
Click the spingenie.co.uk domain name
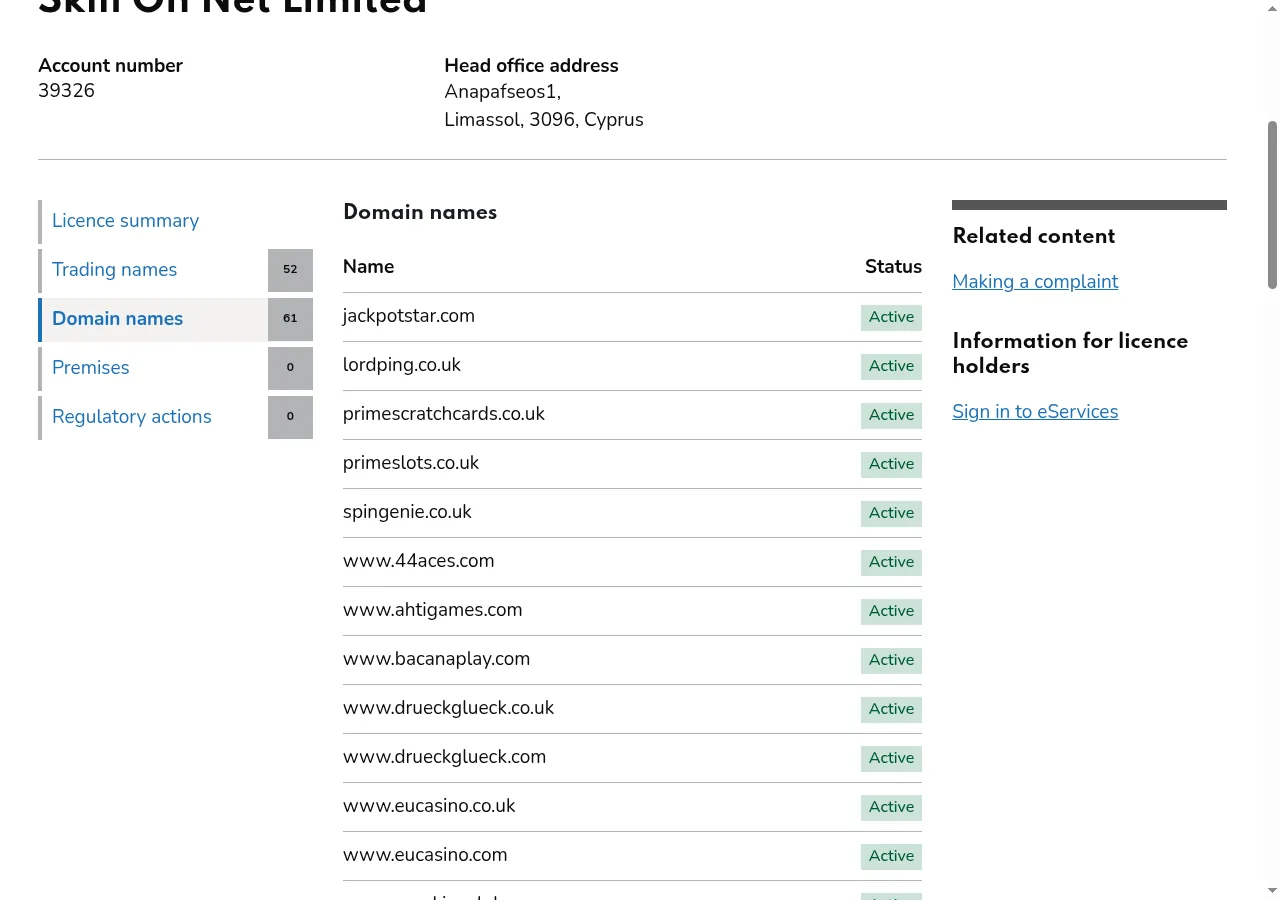coord(407,512)
